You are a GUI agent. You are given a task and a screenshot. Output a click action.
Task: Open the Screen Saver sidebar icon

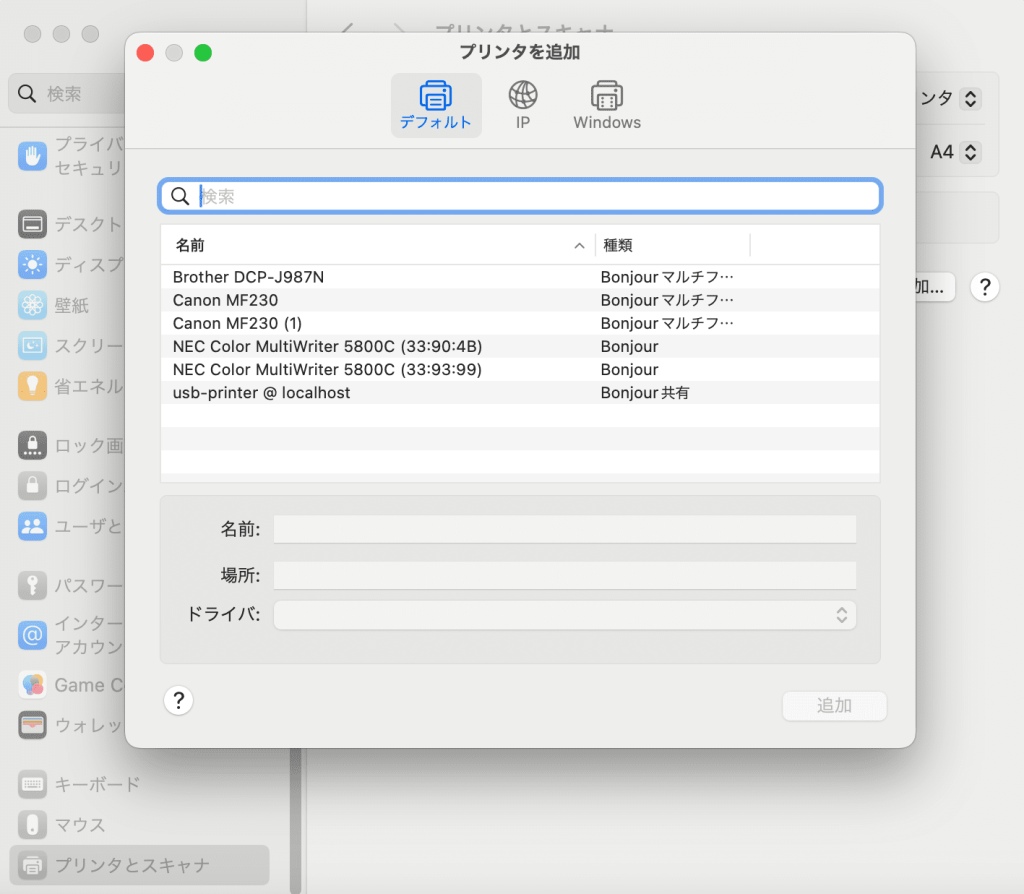(33, 345)
